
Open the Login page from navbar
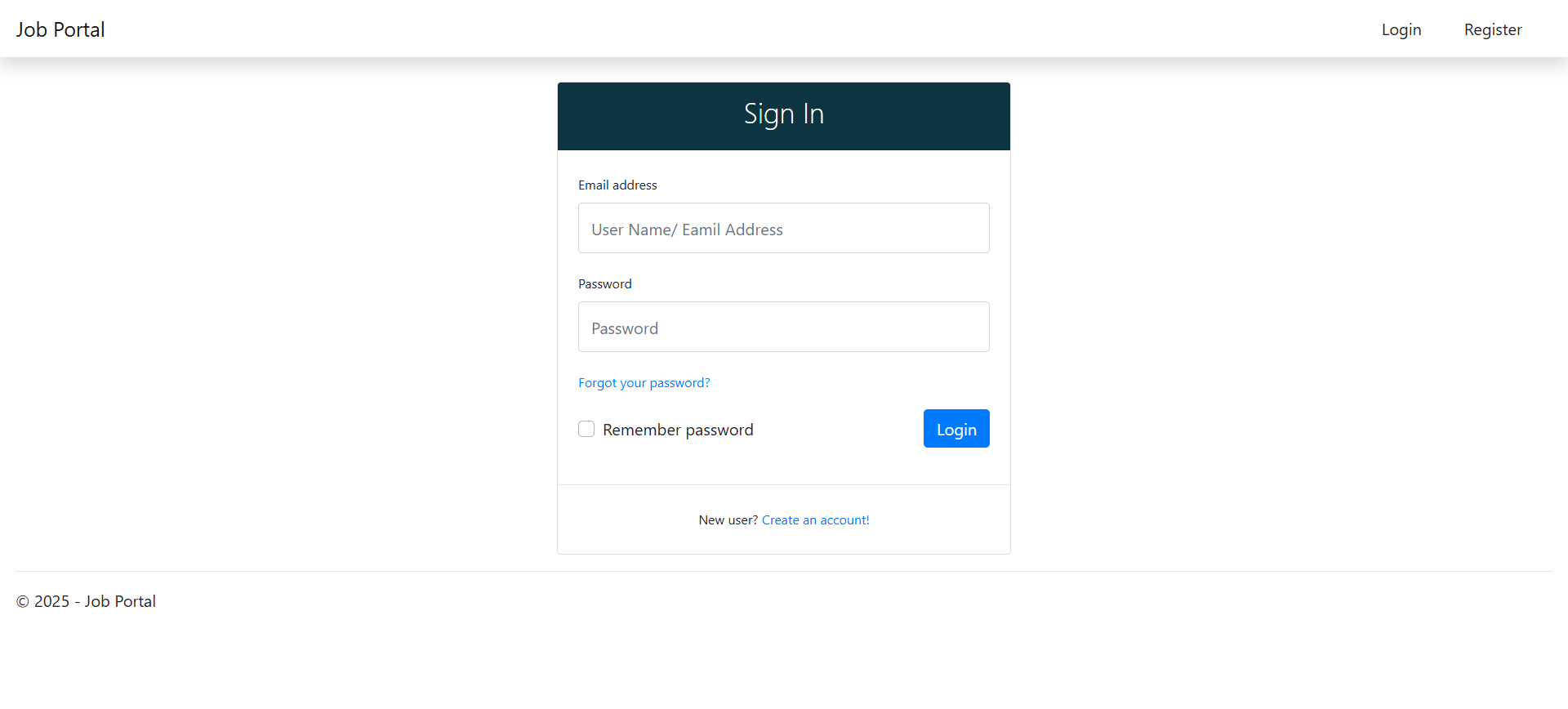tap(1401, 29)
